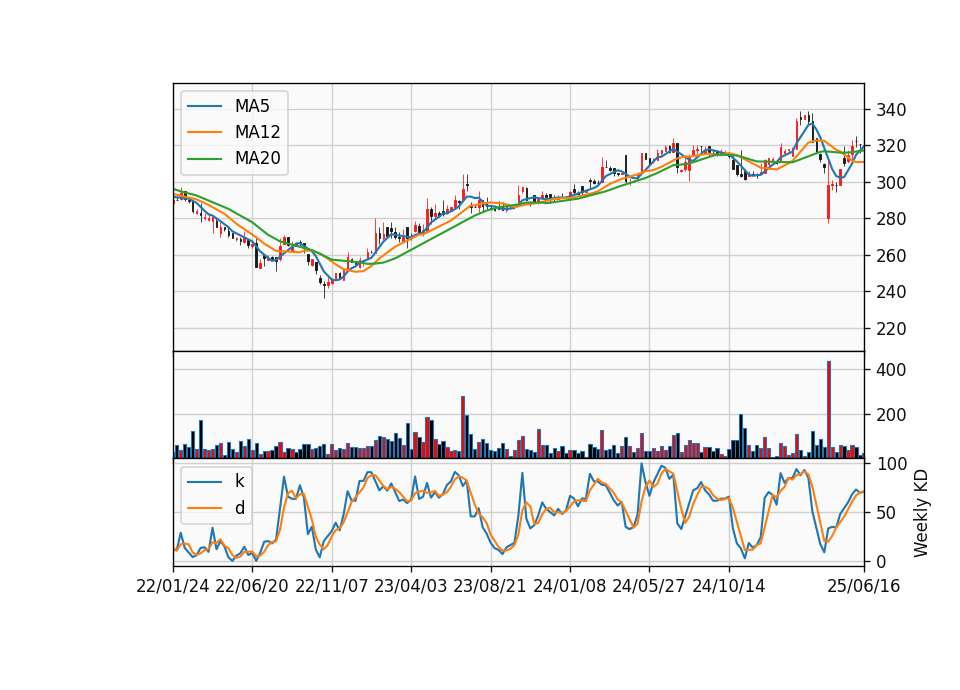Click the k legend label
The image size is (960, 690).
click(239, 481)
